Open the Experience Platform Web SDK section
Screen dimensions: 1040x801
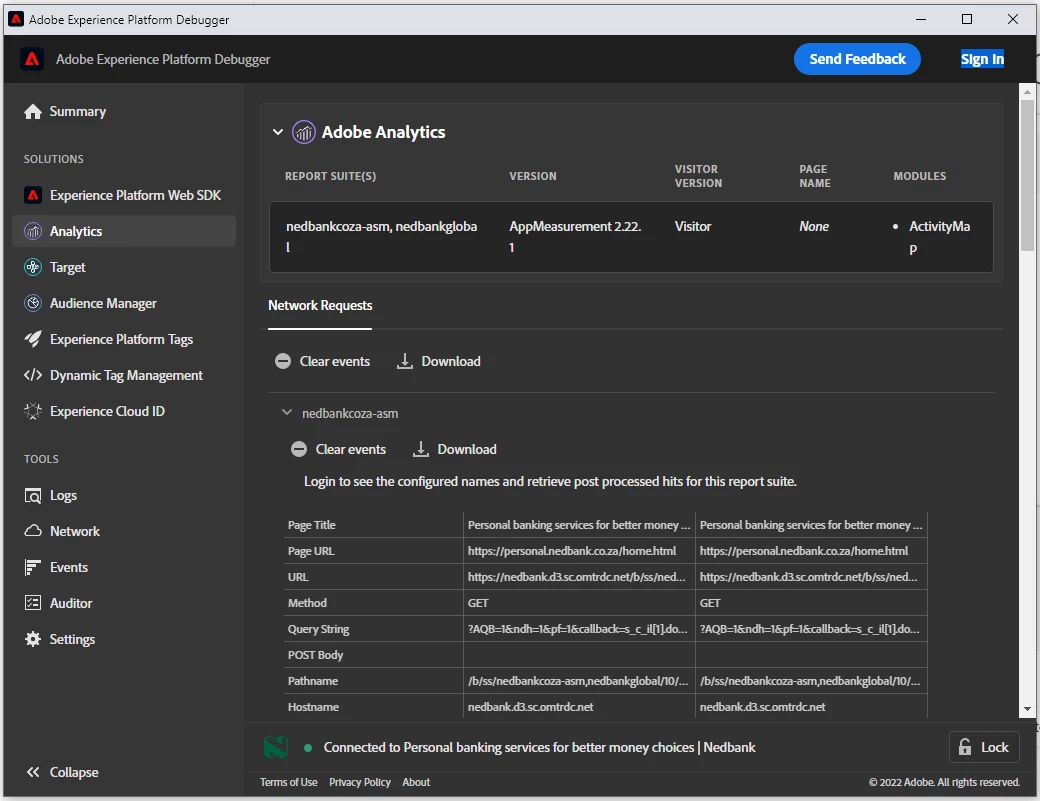[x=123, y=195]
